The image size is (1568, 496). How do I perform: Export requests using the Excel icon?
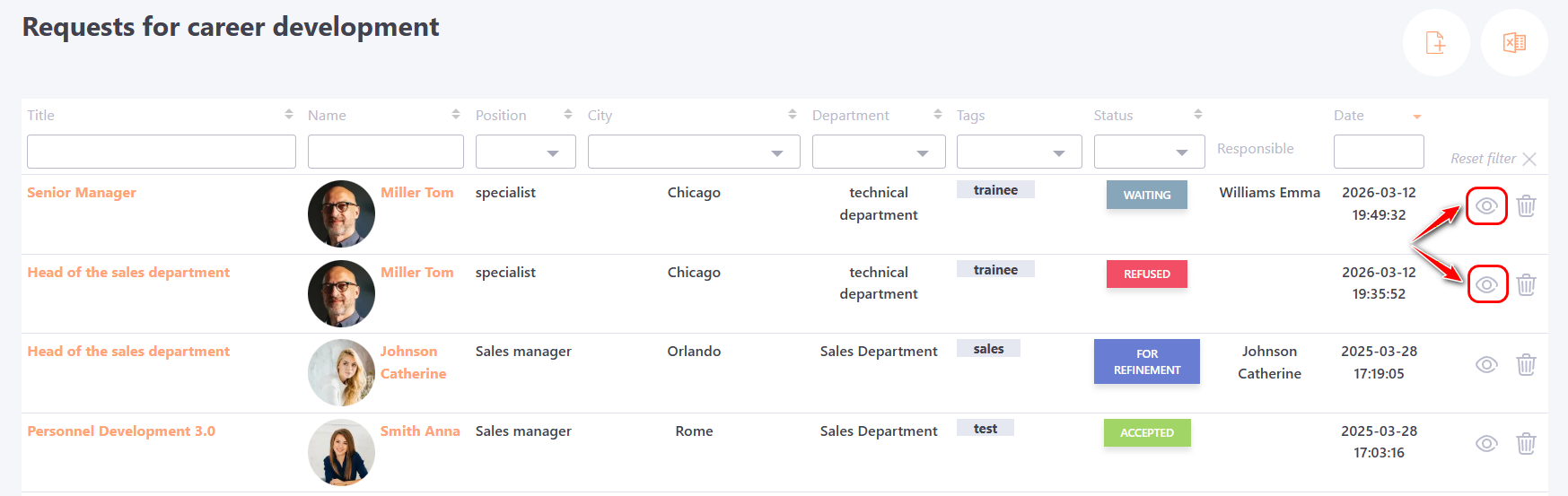click(1514, 42)
